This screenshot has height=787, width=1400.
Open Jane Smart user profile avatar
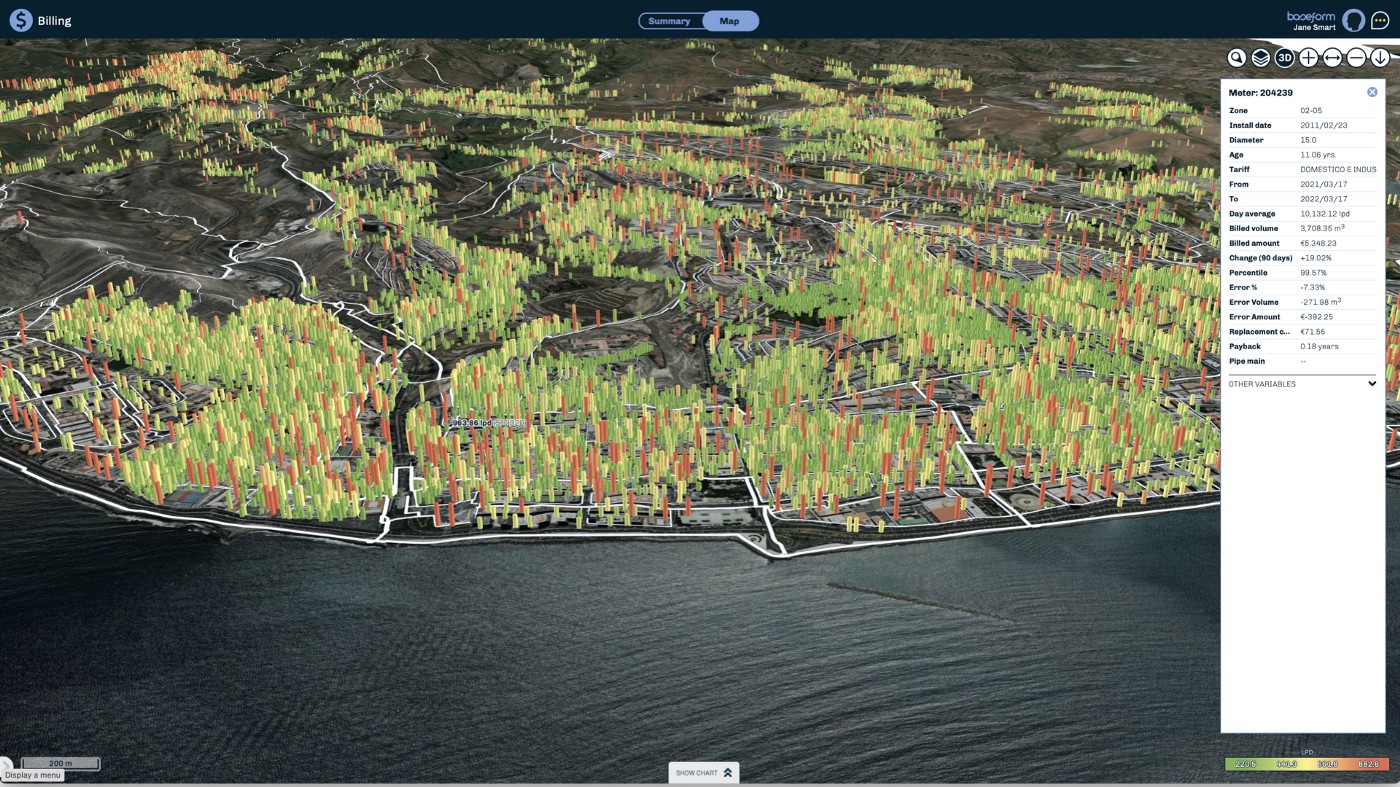coord(1353,21)
